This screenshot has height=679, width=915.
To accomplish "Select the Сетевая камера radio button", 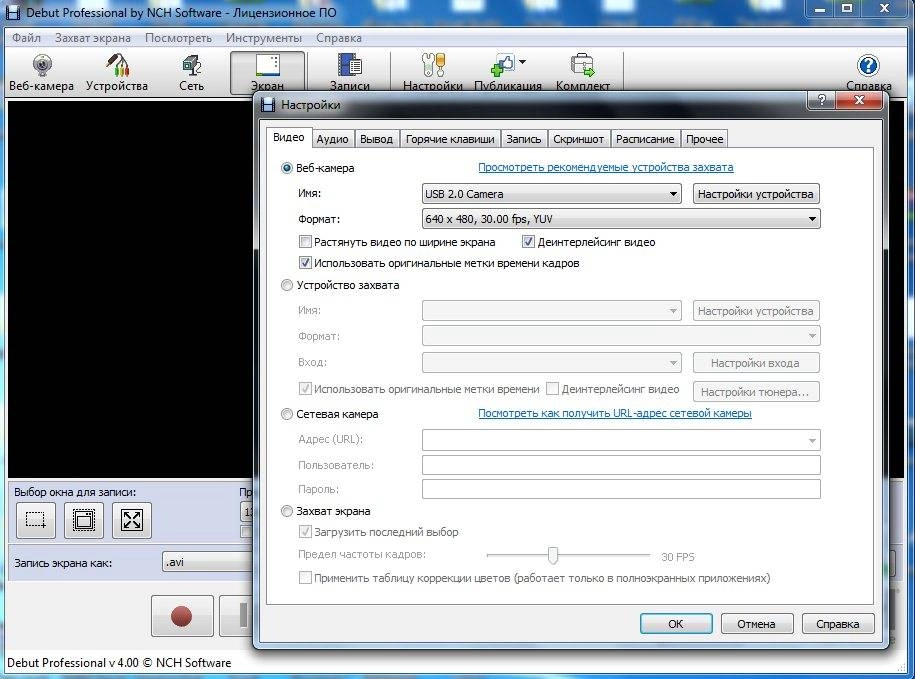I will pos(287,414).
